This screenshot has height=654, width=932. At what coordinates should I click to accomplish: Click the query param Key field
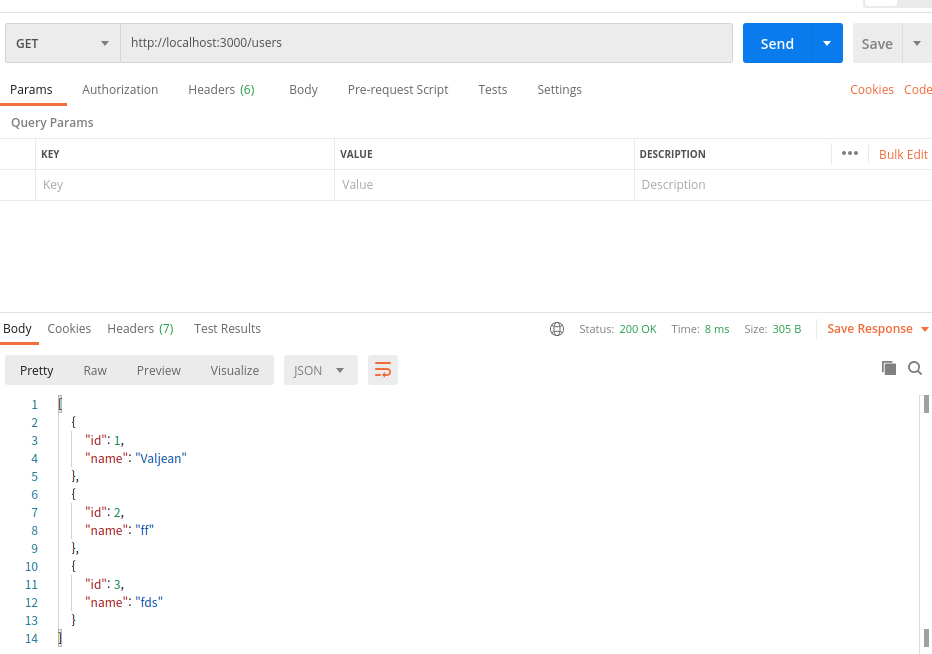pyautogui.click(x=185, y=185)
